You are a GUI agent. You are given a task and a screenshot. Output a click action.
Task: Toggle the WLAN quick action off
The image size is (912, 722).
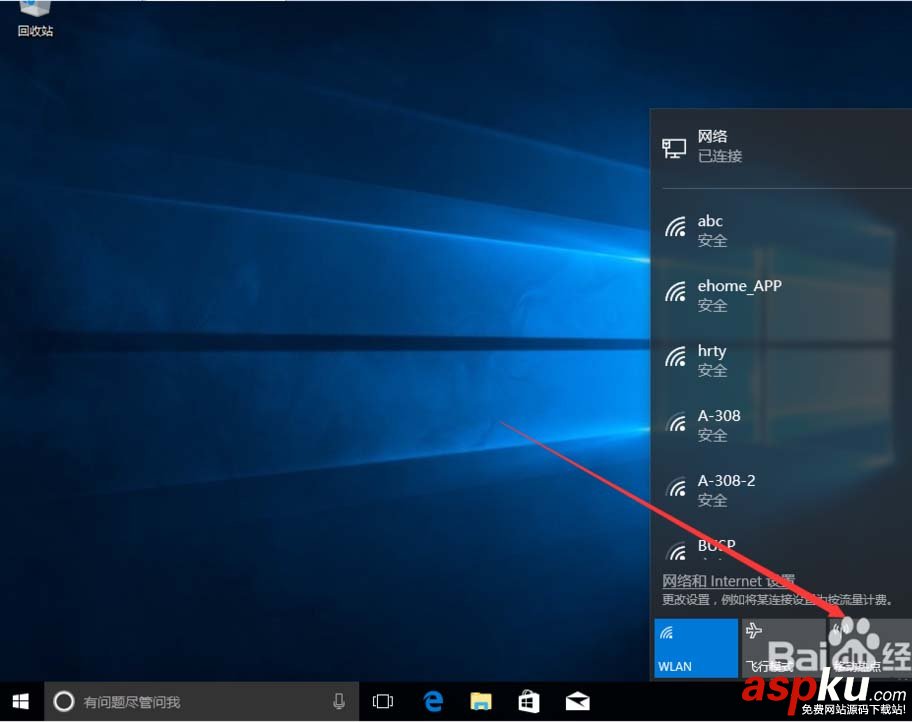694,644
